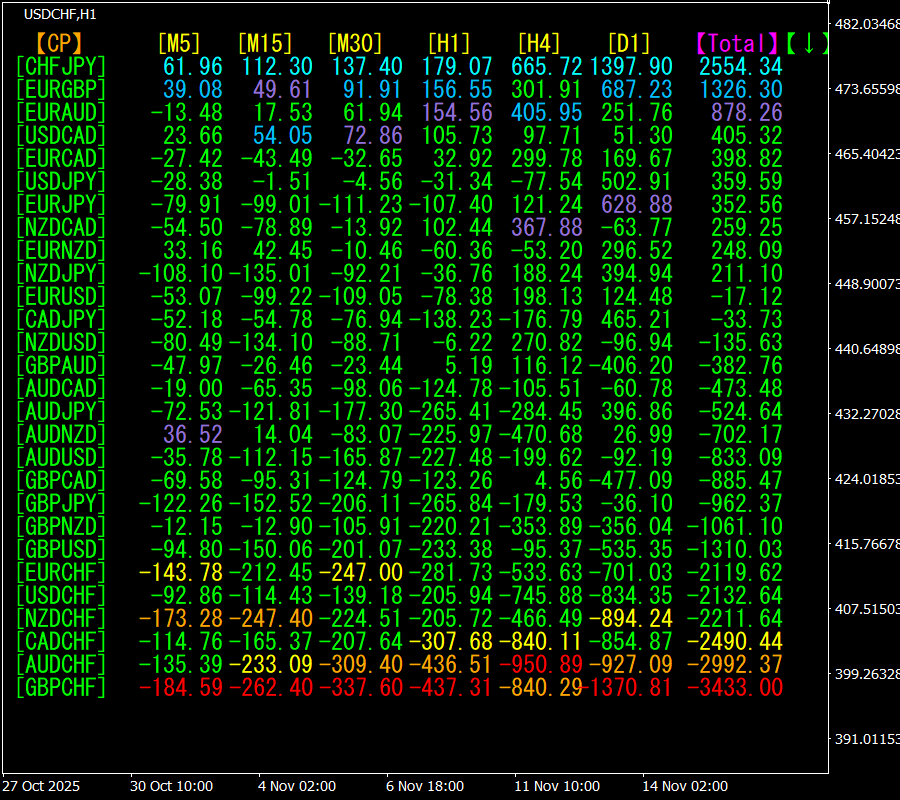Open the GBPCHF pair at bottom row
The height and width of the screenshot is (800, 900).
61,687
